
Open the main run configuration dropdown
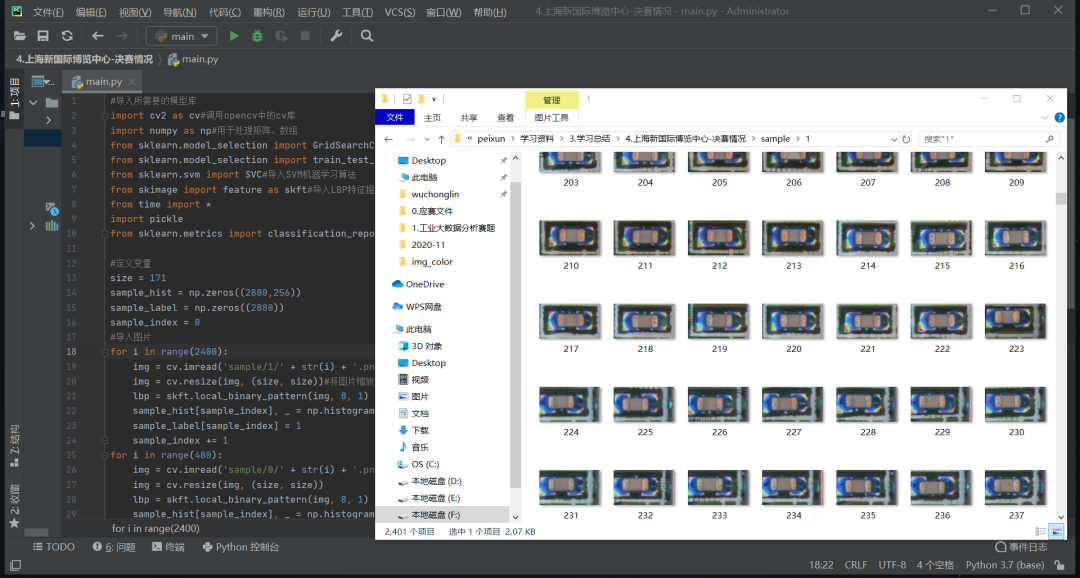(x=181, y=36)
